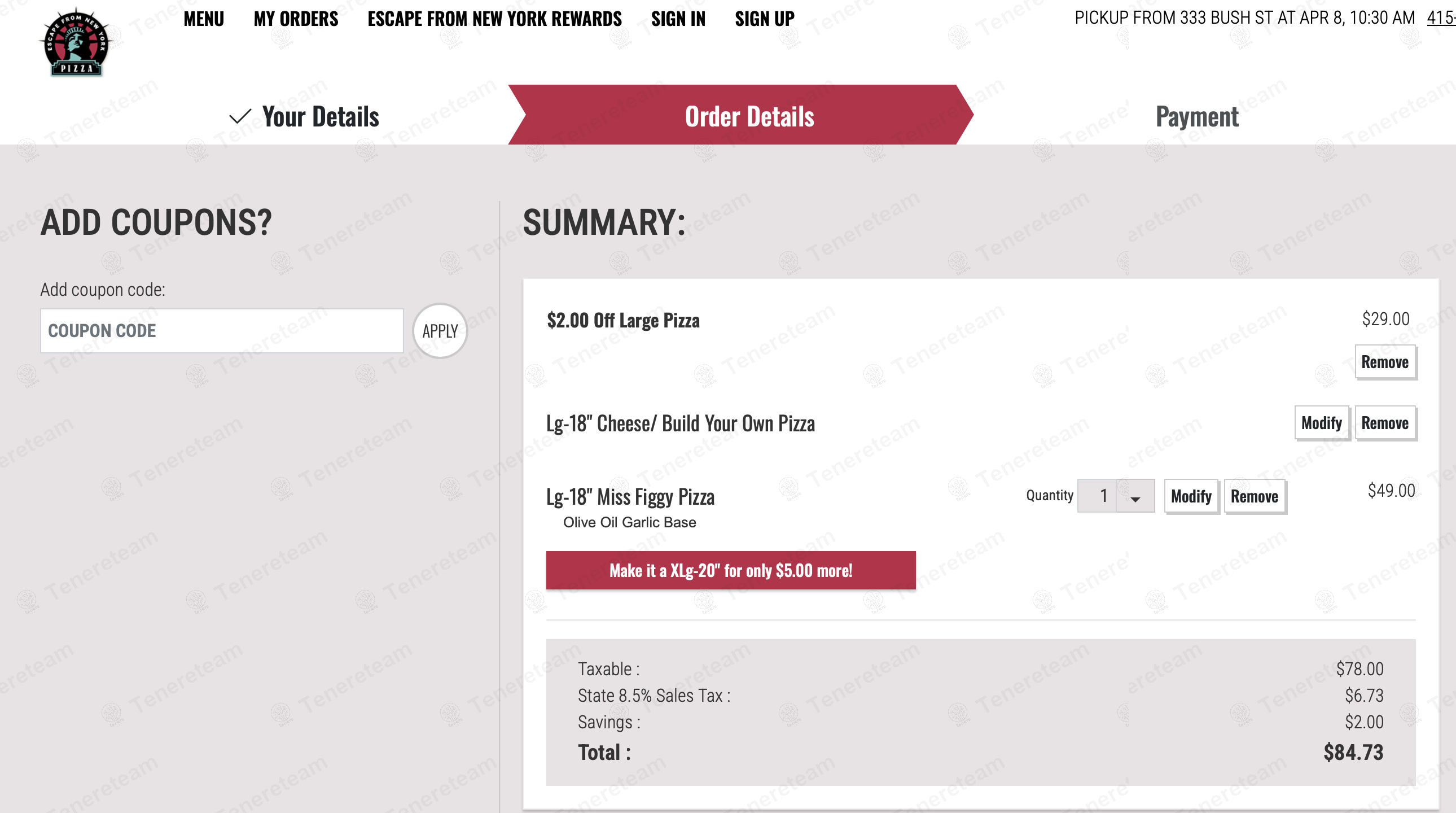The width and height of the screenshot is (1456, 813).
Task: Remove the Lg-18" Cheese Build Your Own Pizza
Action: (x=1385, y=422)
